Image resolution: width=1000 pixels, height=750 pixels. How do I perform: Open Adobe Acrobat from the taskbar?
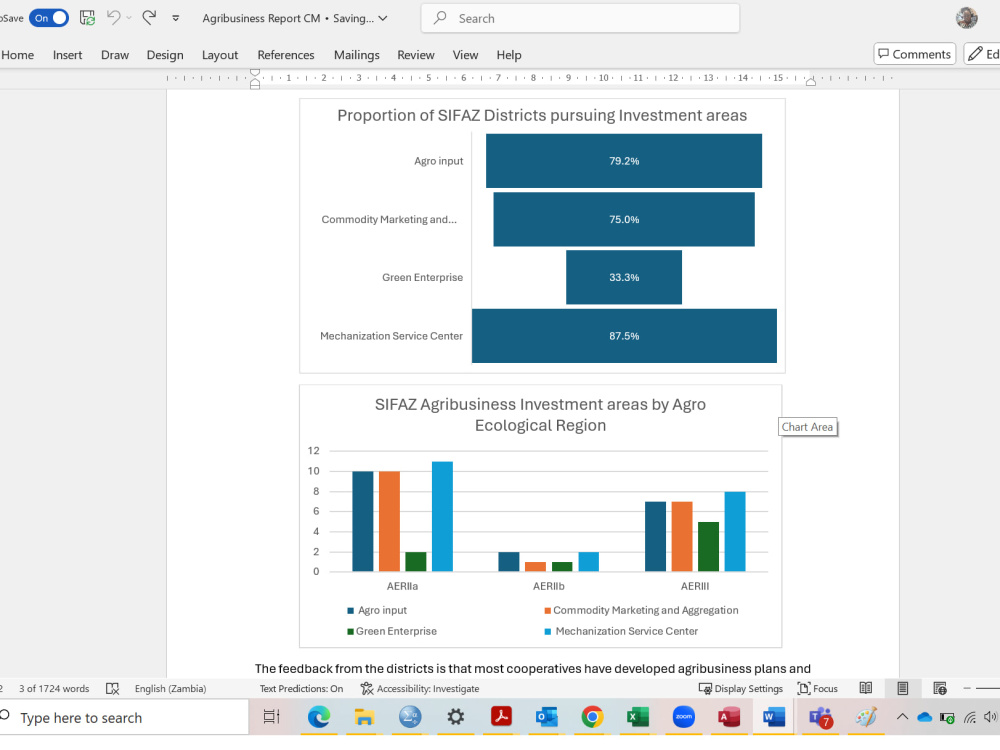(x=501, y=717)
